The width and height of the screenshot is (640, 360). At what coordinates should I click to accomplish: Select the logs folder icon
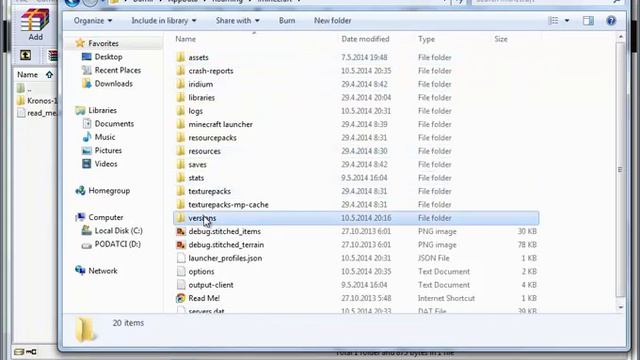(181, 111)
